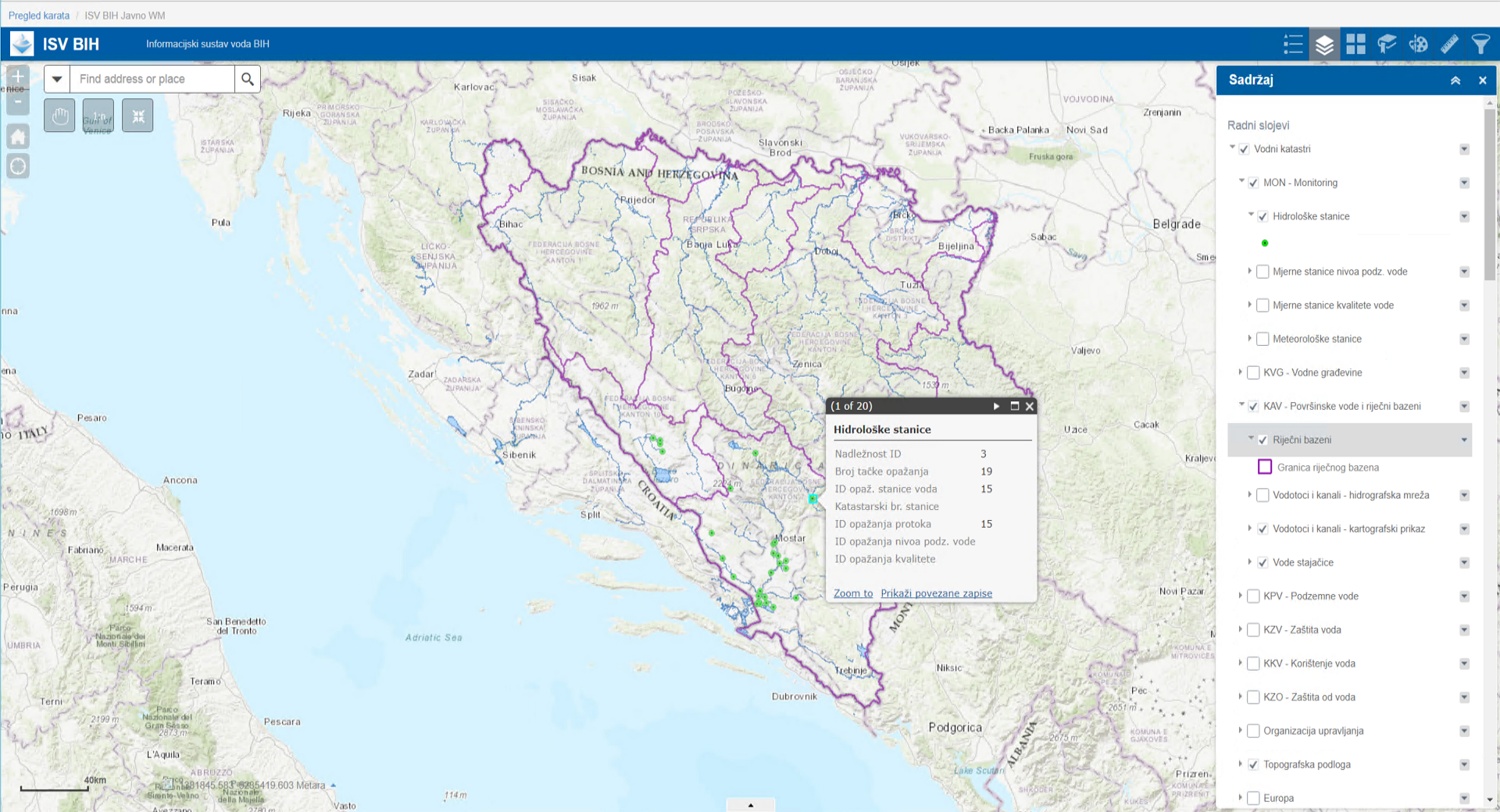Click the my location crosshair button
The height and width of the screenshot is (812, 1500).
(x=18, y=166)
